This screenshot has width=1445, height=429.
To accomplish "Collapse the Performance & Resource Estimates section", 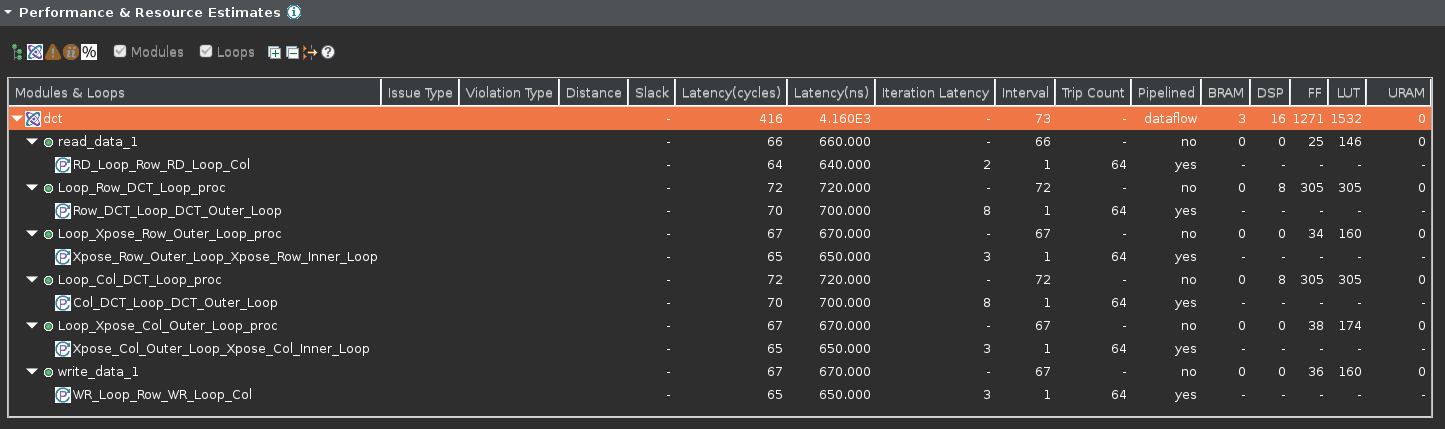I will (8, 13).
